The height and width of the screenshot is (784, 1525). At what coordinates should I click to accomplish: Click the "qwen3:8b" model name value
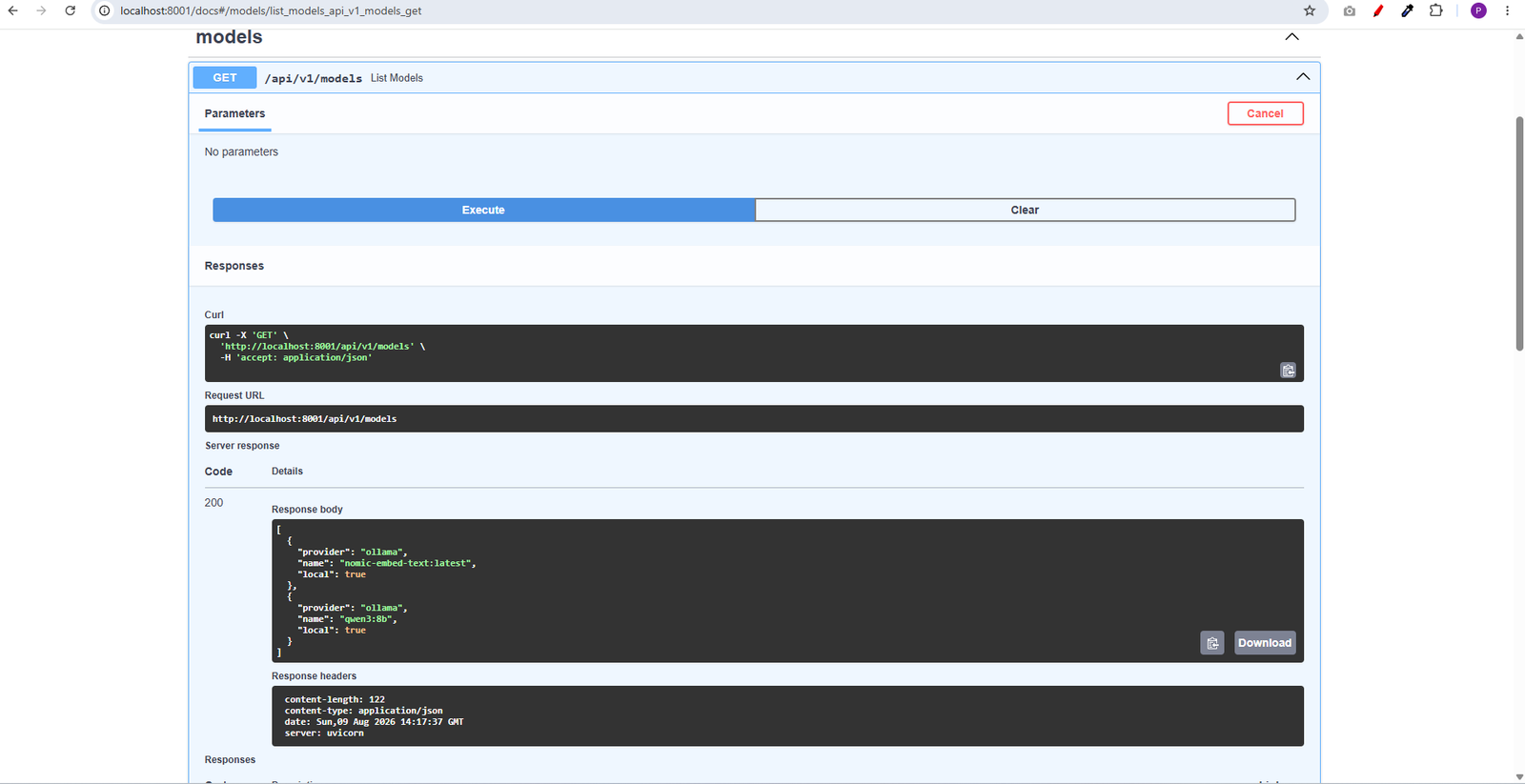click(x=366, y=618)
